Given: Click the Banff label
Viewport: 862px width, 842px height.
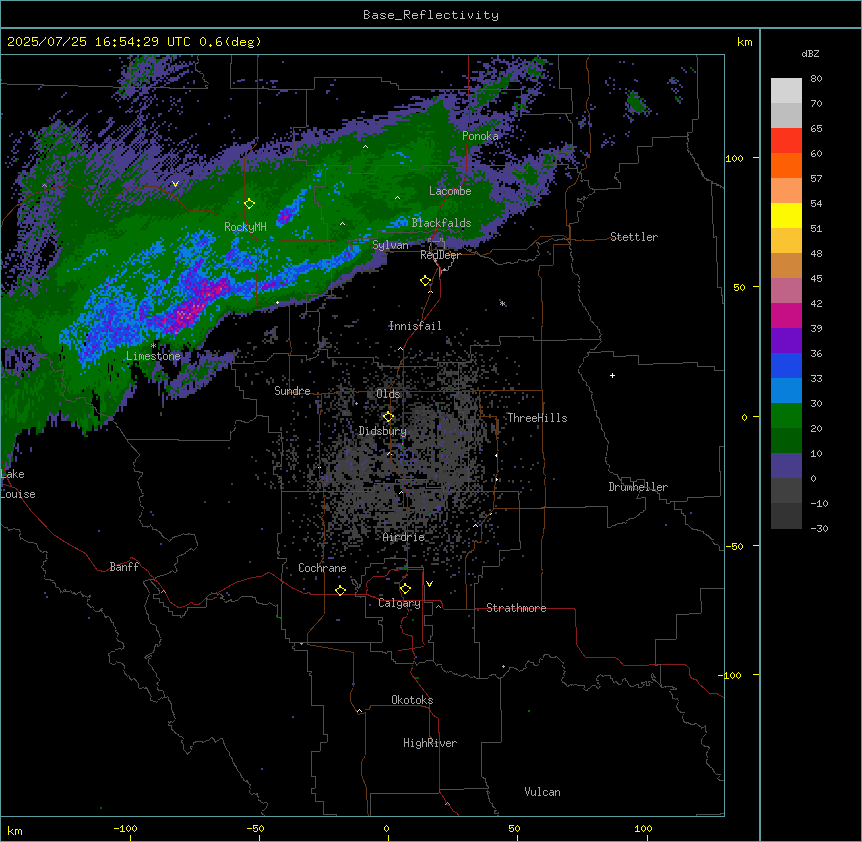Looking at the screenshot, I should [x=124, y=567].
